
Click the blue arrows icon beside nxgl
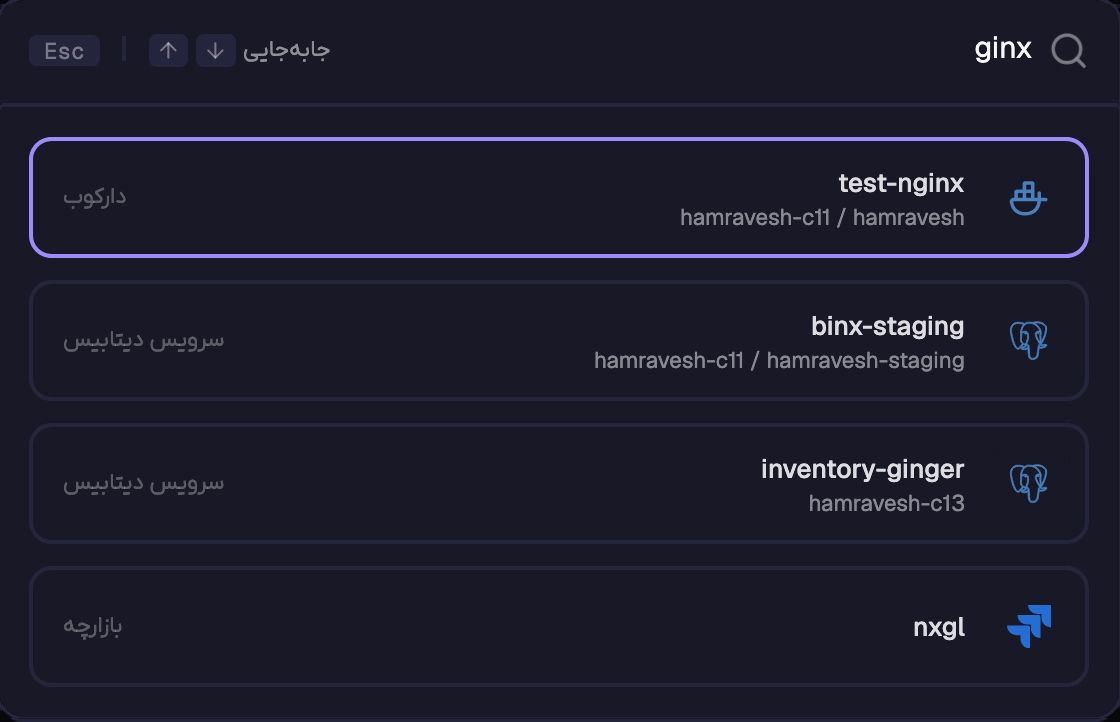coord(1029,626)
